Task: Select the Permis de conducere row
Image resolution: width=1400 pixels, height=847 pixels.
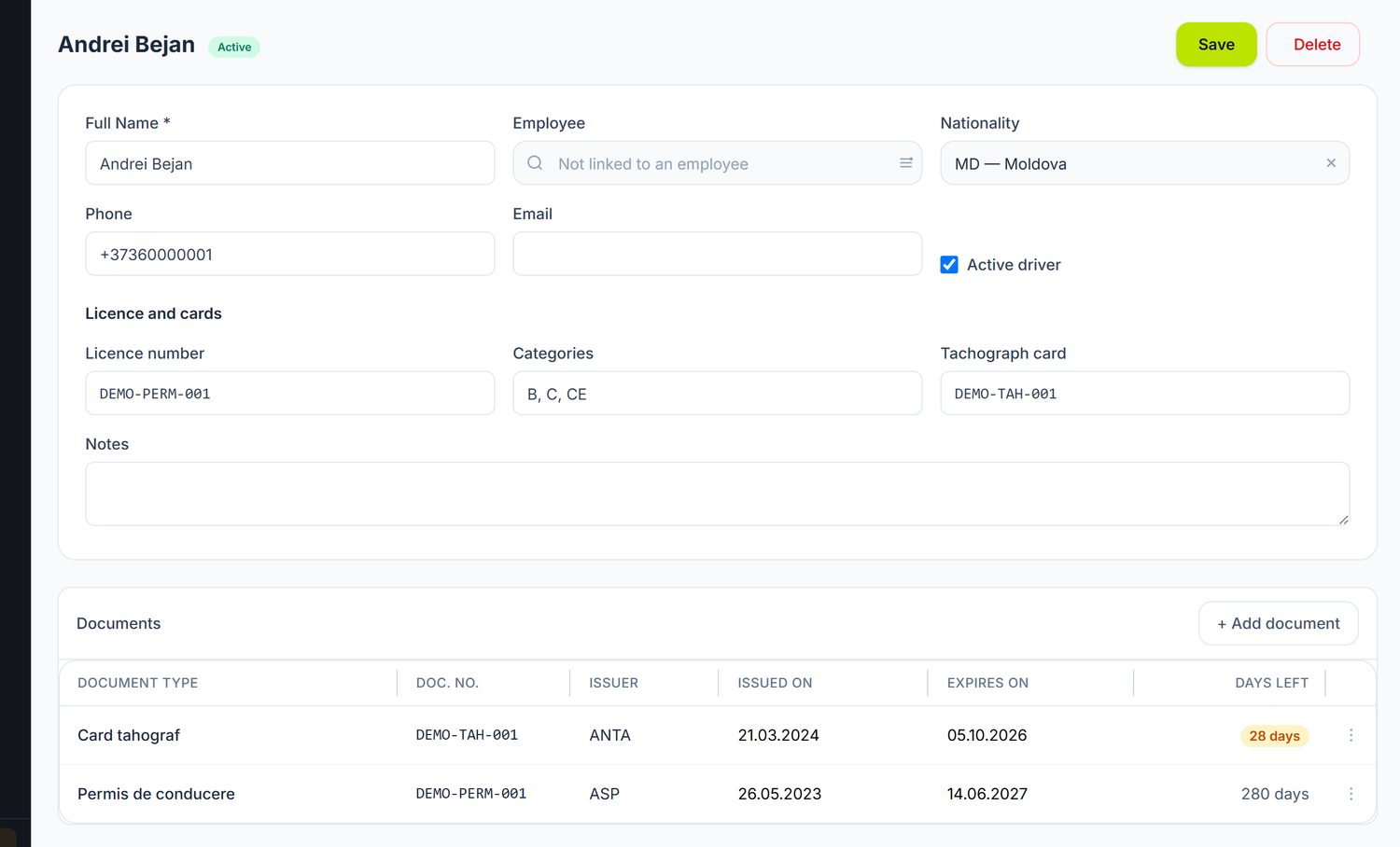Action: (717, 794)
